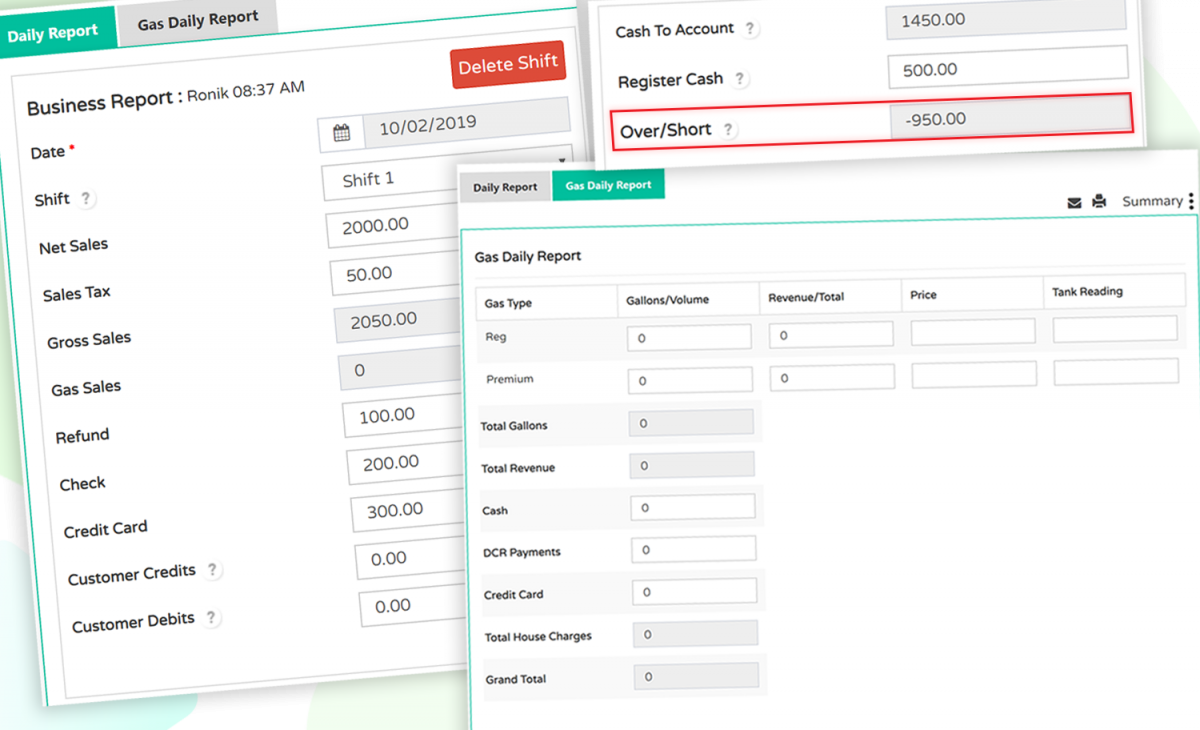This screenshot has width=1200, height=730.
Task: Click the Reg Gallons/Volume input field
Action: click(x=689, y=337)
